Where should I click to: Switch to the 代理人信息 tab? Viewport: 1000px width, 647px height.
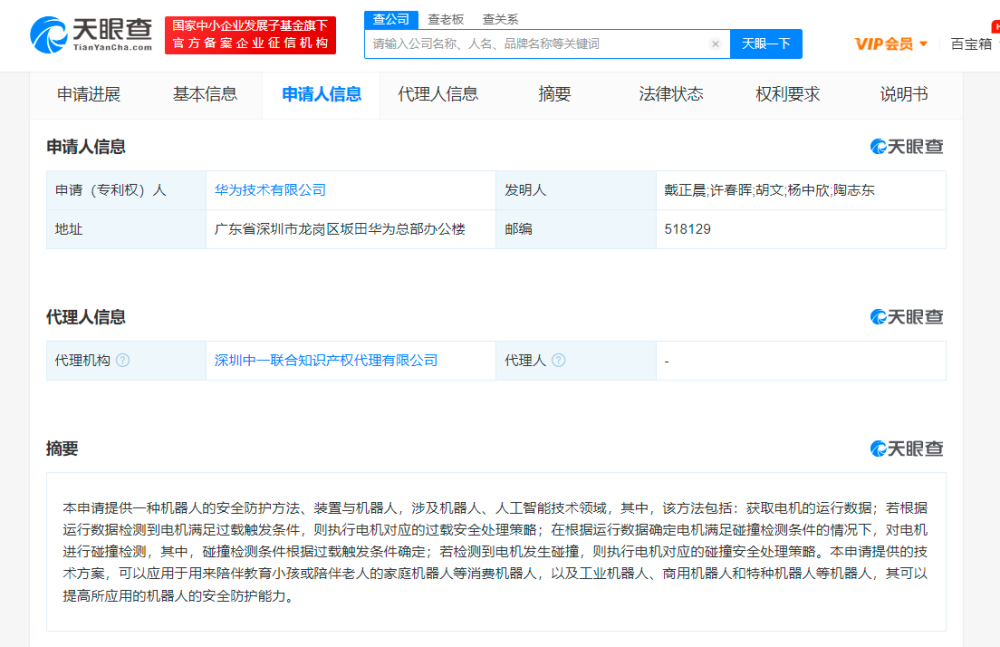tap(438, 95)
